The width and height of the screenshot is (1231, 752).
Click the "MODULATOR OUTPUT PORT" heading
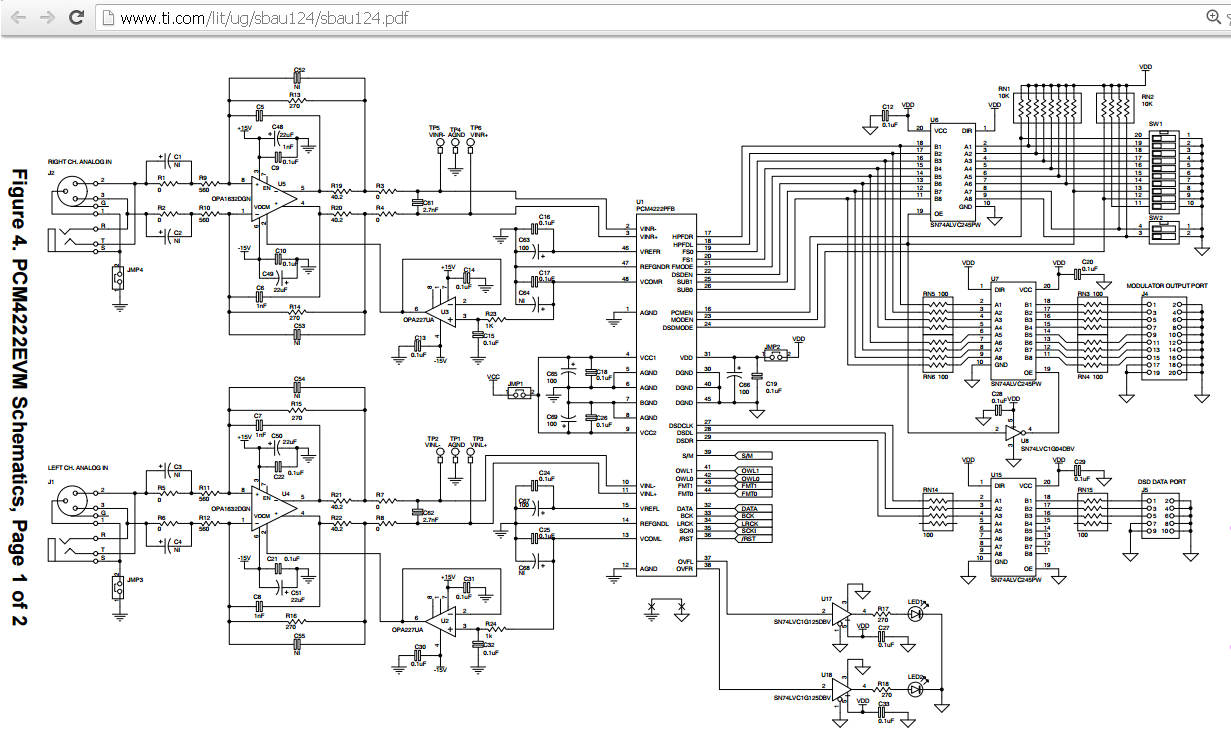click(x=1165, y=284)
